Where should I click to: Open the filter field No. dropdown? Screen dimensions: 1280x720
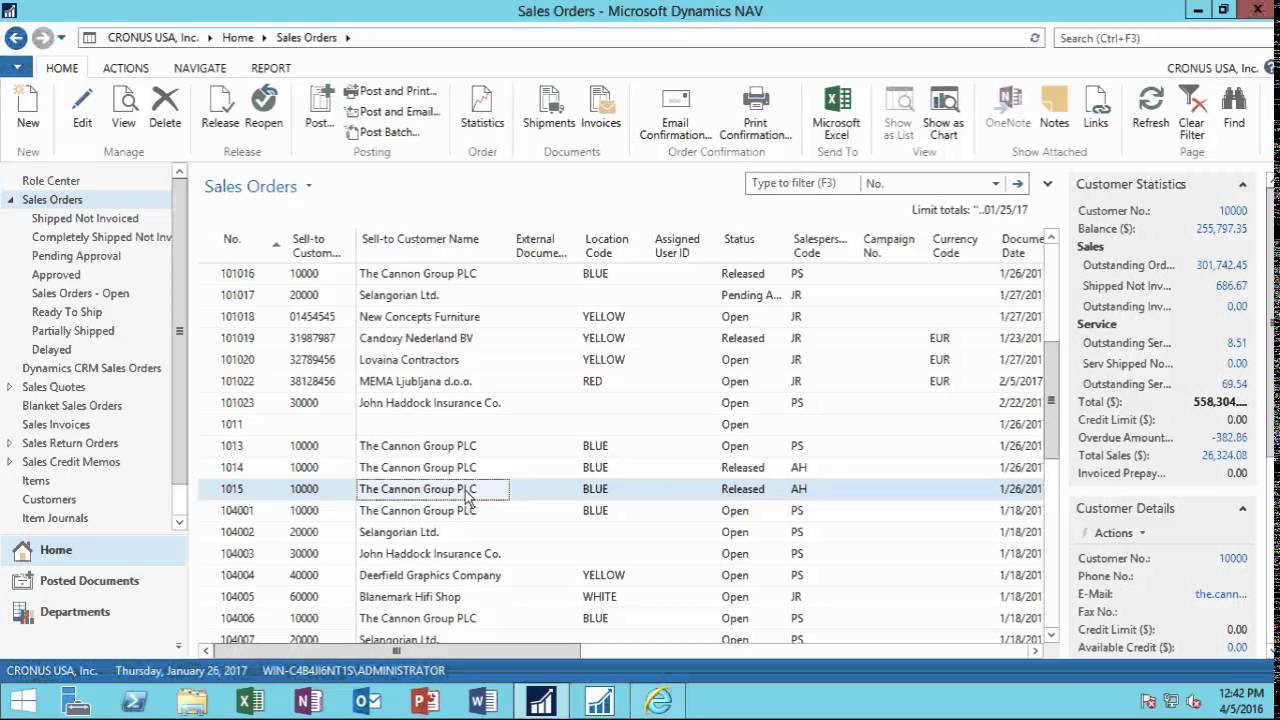click(x=996, y=184)
